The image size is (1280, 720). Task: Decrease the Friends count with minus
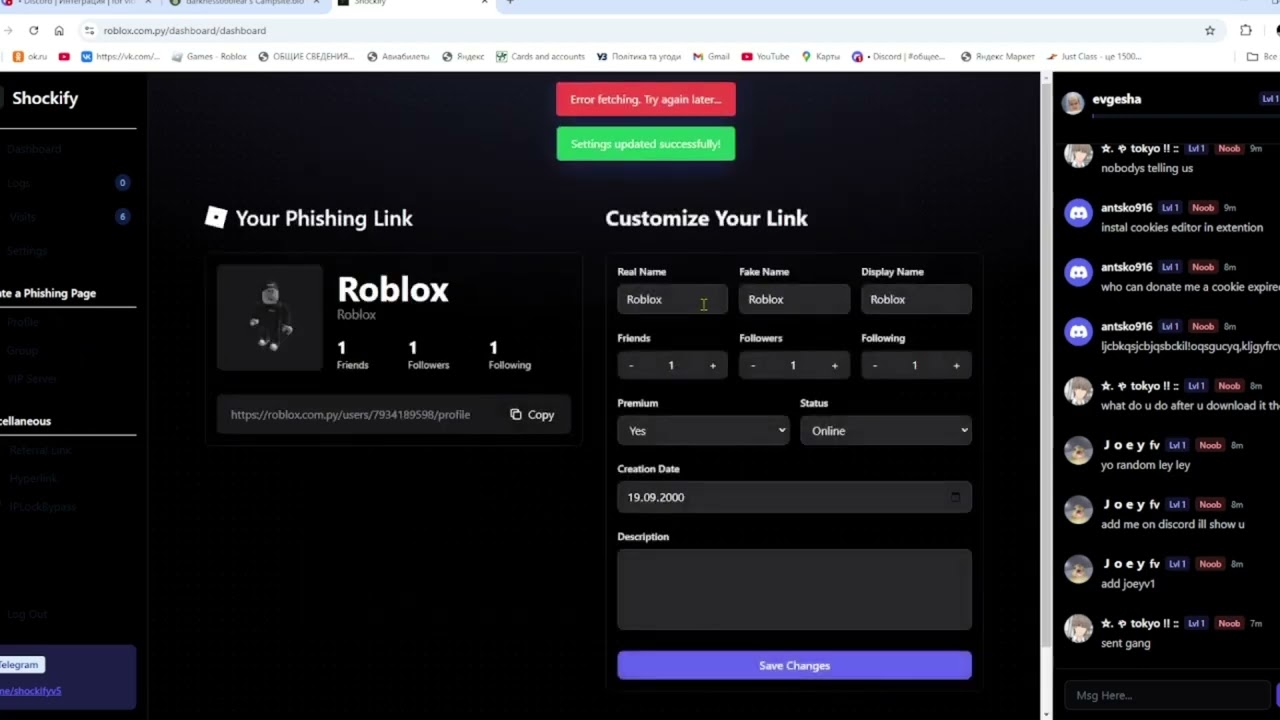click(631, 366)
